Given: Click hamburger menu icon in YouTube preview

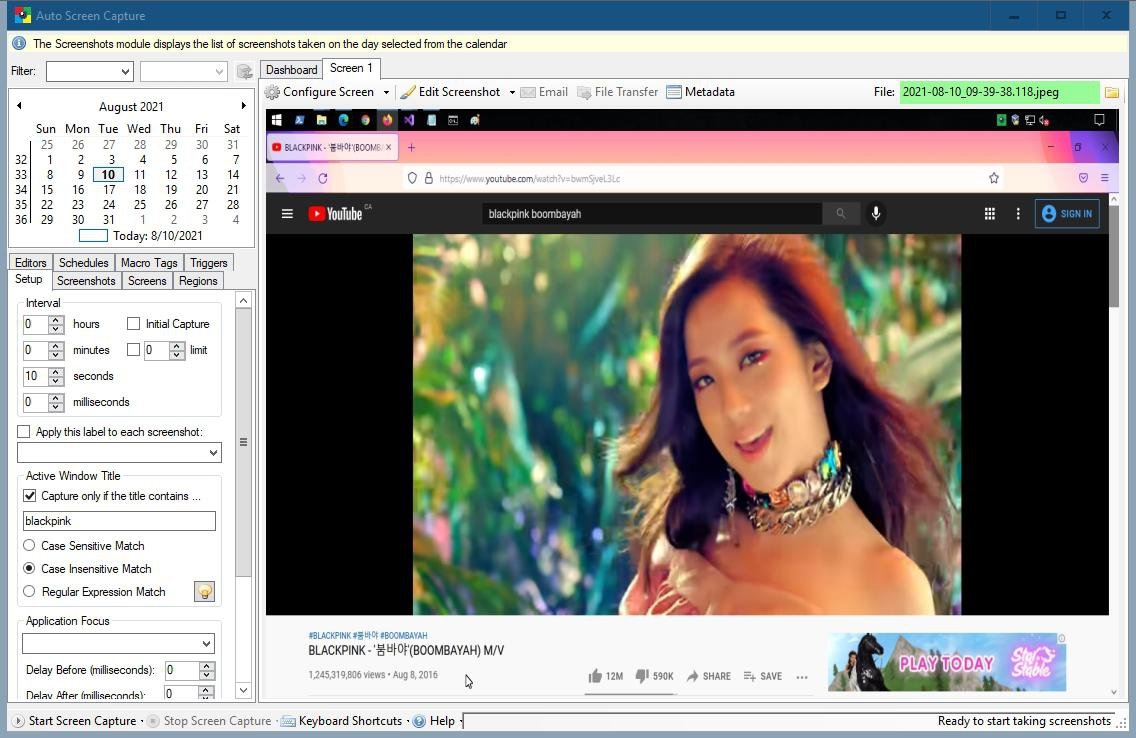Looking at the screenshot, I should [287, 214].
